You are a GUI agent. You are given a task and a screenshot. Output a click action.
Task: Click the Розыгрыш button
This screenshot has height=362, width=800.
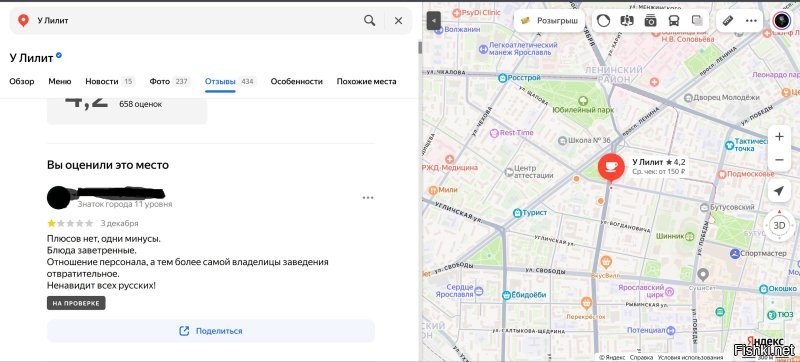click(x=549, y=21)
